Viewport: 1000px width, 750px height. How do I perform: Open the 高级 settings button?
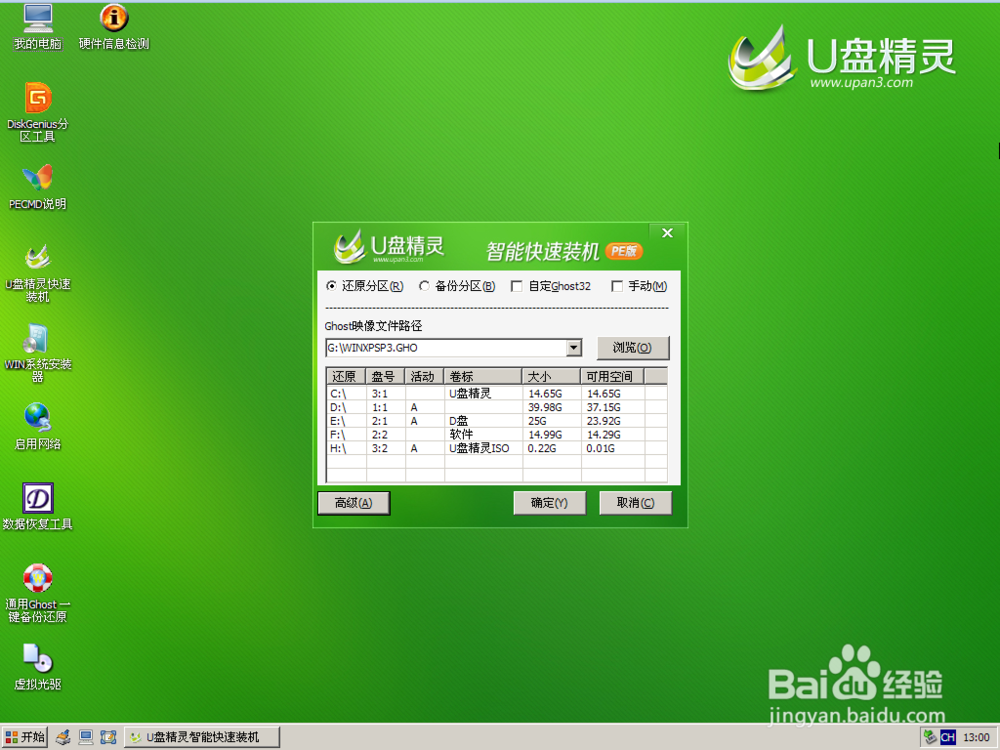354,503
